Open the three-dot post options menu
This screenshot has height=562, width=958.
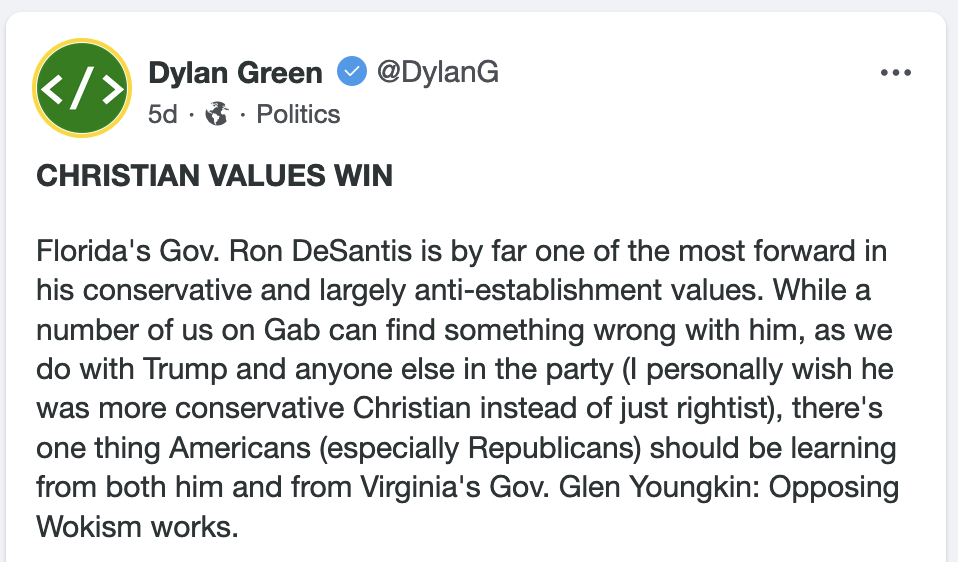(x=895, y=74)
